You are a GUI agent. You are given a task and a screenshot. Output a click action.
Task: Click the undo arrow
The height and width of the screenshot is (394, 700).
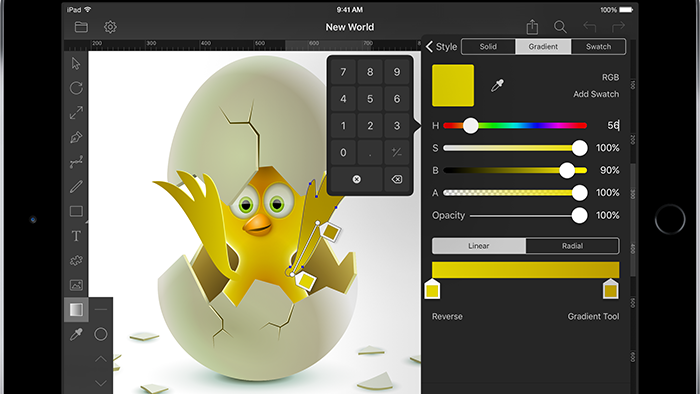pyautogui.click(x=590, y=27)
